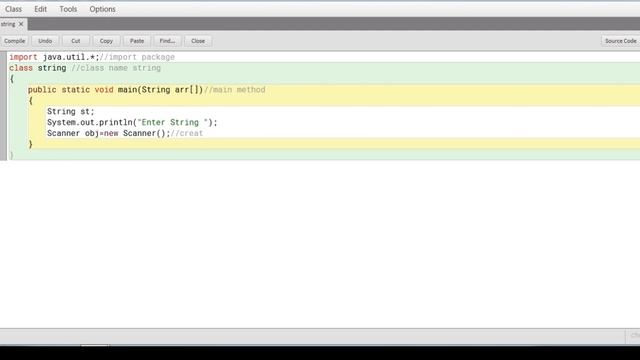Screen dimensions: 640x360
Task: Click the Cut button
Action: [76, 41]
